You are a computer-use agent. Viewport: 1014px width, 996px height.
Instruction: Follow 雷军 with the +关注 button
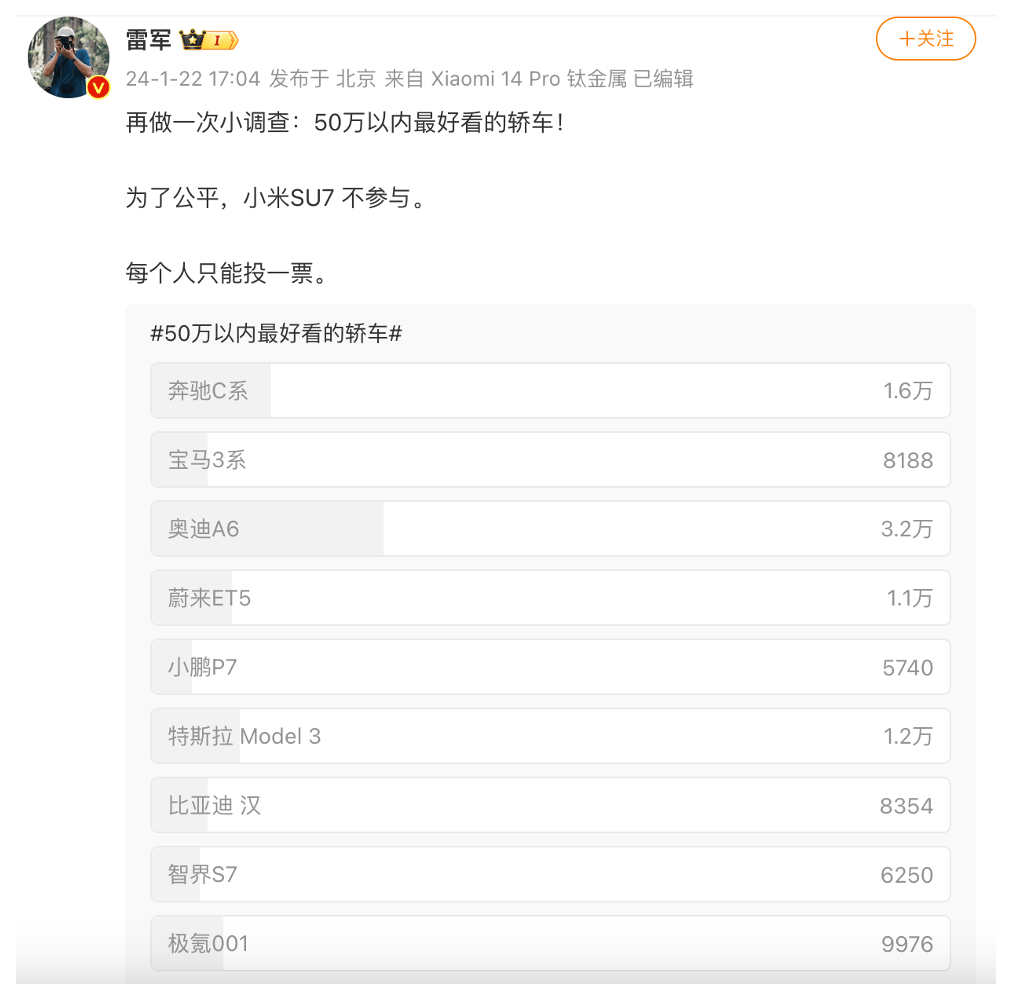point(925,39)
